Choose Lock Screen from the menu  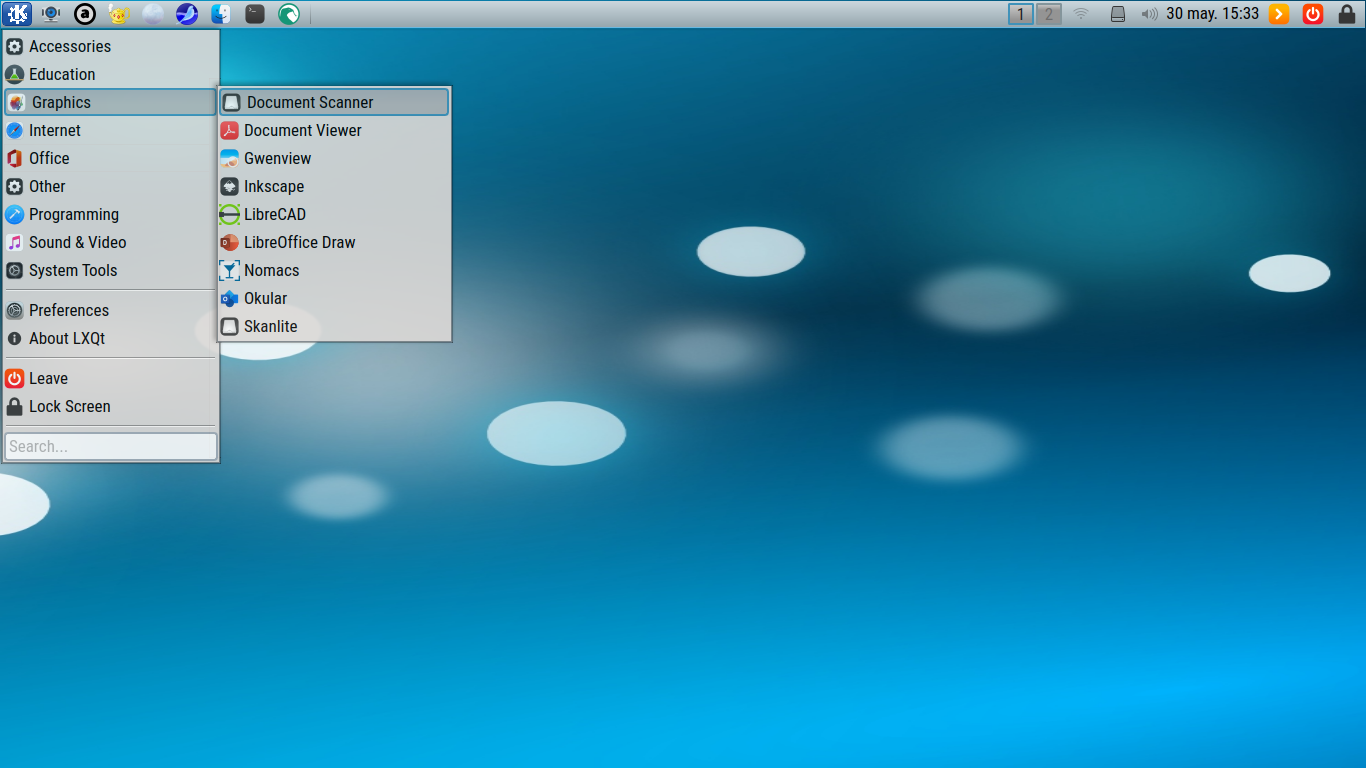tap(110, 406)
